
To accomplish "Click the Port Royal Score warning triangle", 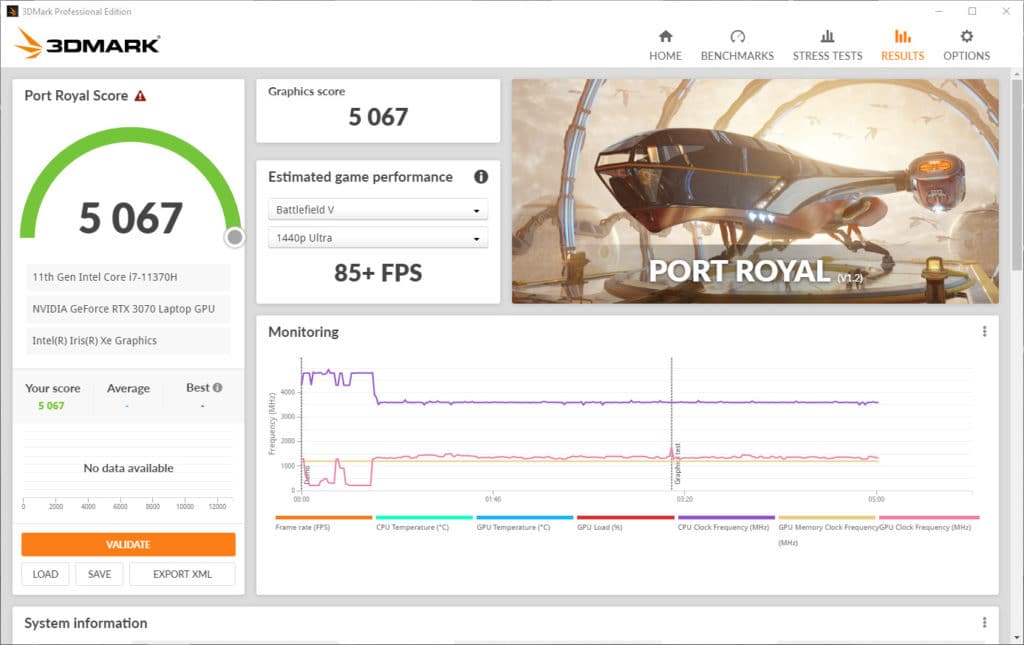I will click(140, 96).
